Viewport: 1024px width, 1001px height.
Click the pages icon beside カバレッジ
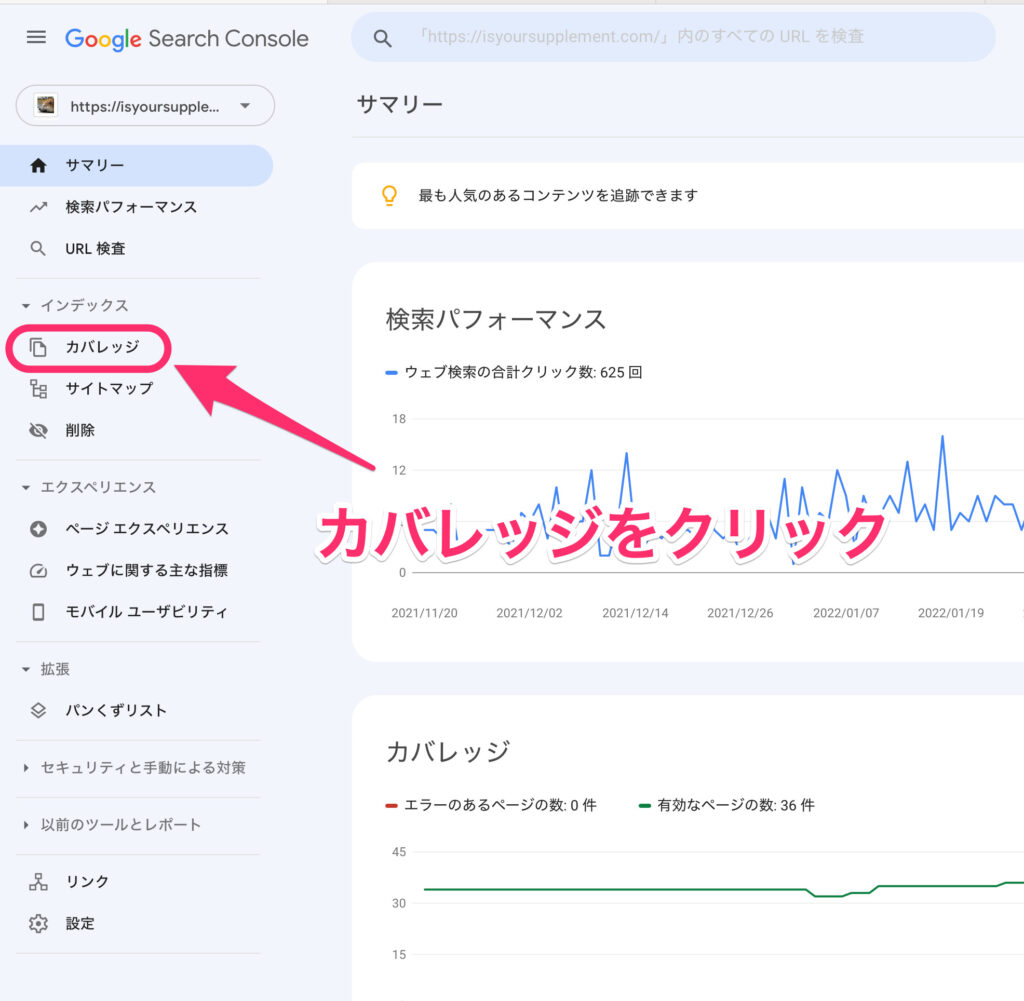(x=39, y=347)
